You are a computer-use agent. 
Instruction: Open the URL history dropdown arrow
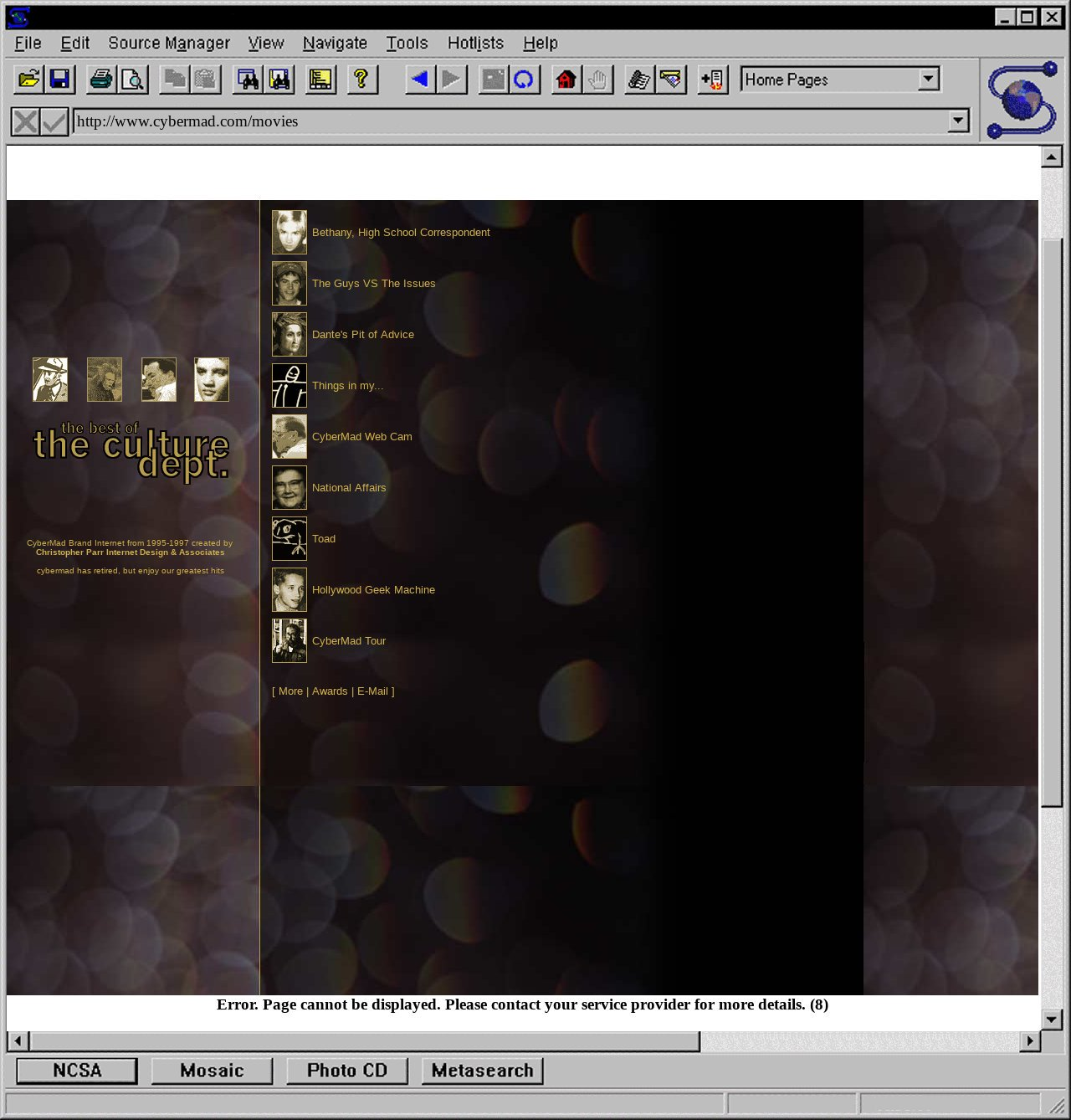tap(958, 121)
